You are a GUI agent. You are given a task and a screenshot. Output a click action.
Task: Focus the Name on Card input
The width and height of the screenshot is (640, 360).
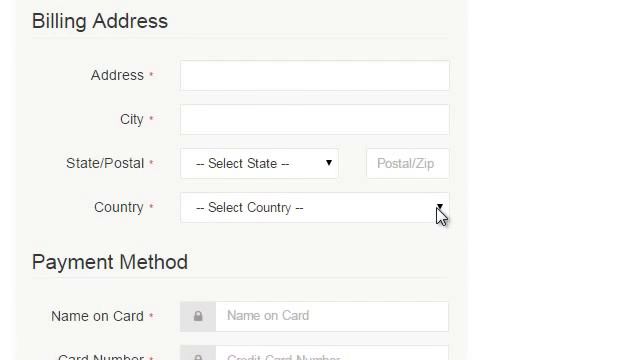pos(332,316)
